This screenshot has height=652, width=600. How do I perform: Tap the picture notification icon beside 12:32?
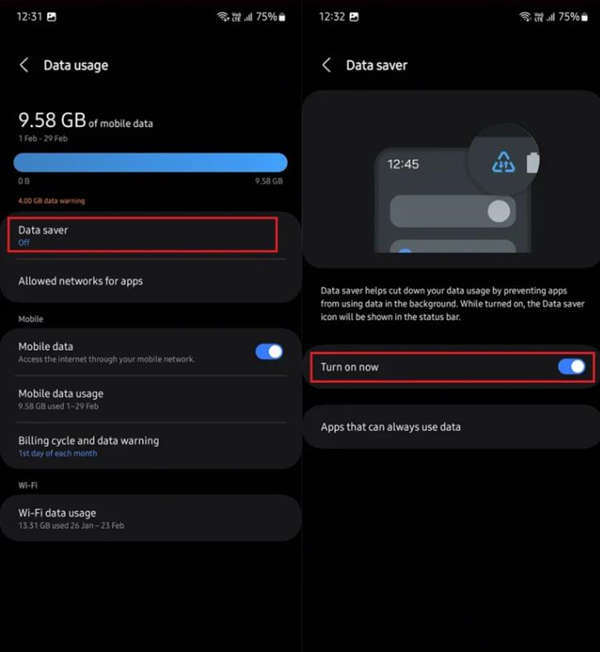(354, 17)
